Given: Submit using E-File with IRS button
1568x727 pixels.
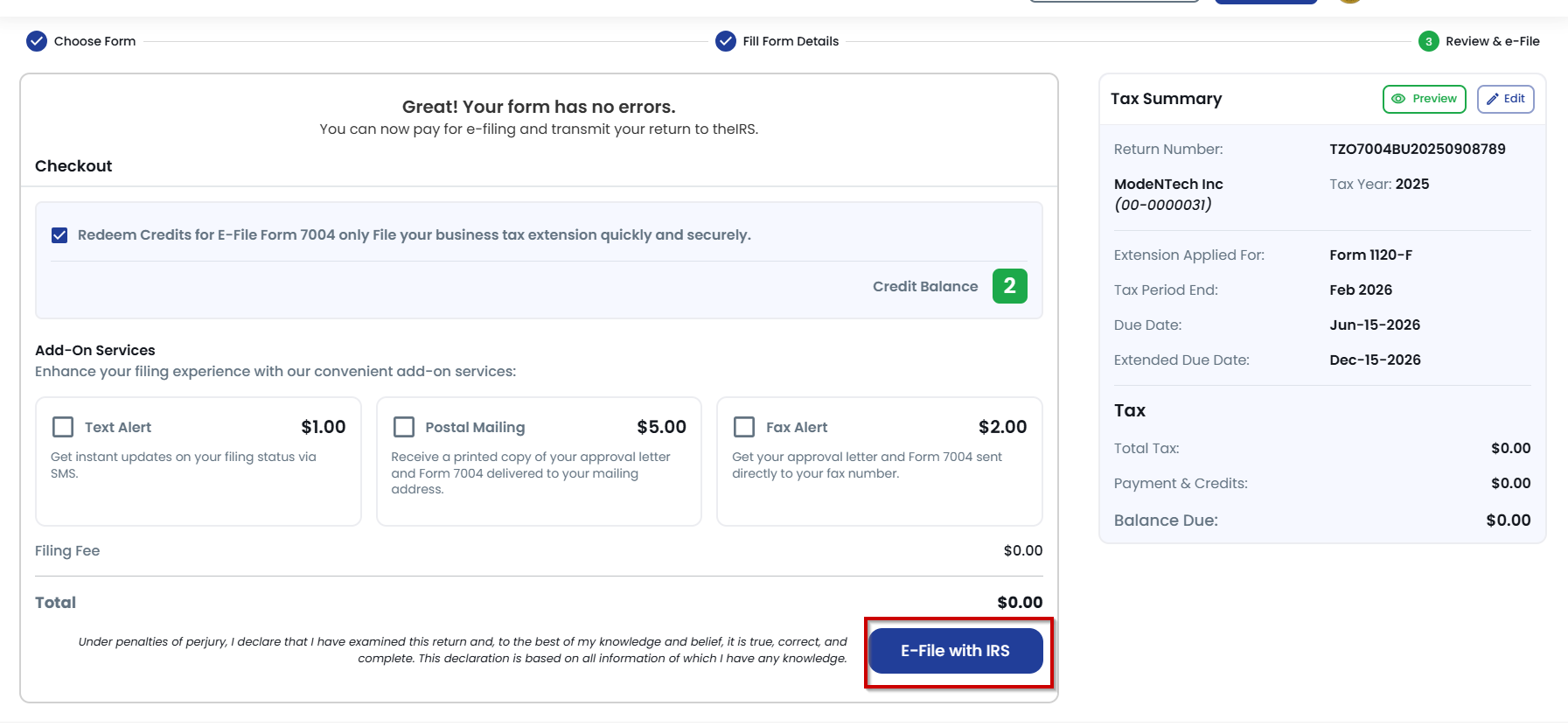Looking at the screenshot, I should click(956, 651).
